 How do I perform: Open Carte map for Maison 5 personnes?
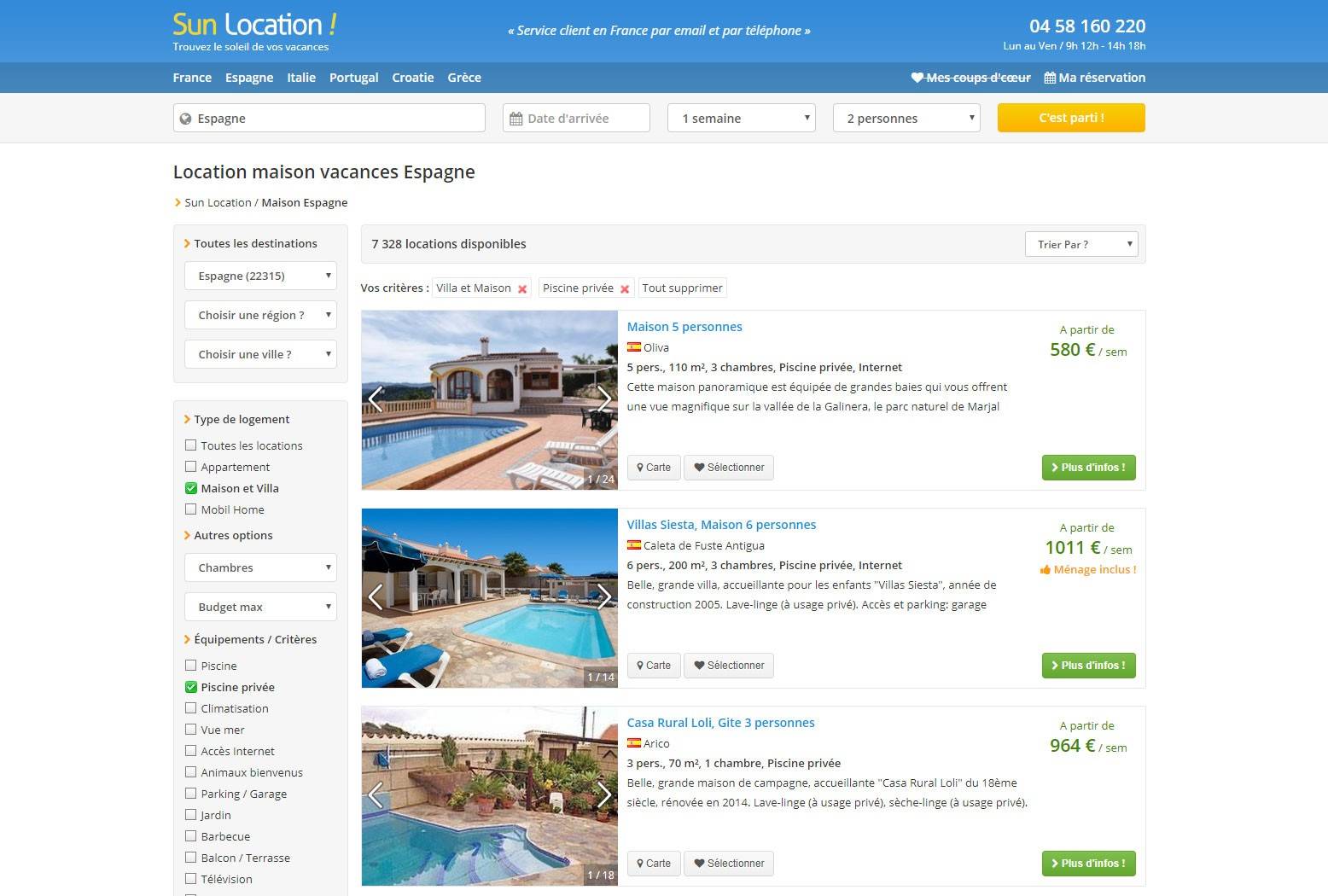654,468
